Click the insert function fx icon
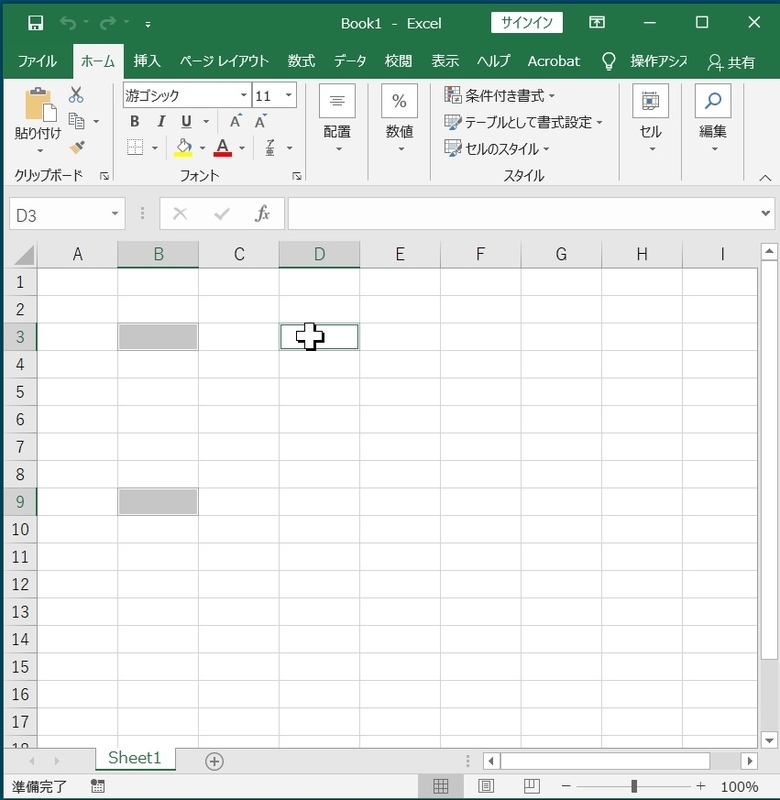This screenshot has height=800, width=780. tap(262, 214)
